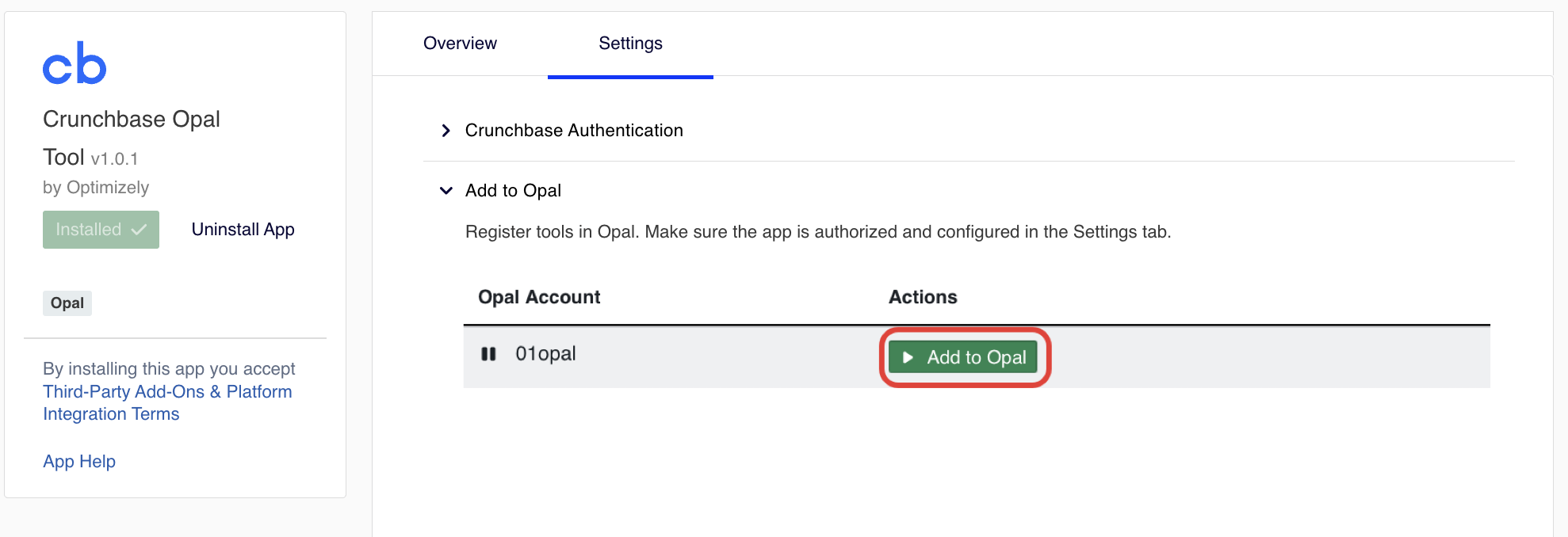Select the 01opal account row name
This screenshot has height=537, width=1568.
[x=545, y=354]
